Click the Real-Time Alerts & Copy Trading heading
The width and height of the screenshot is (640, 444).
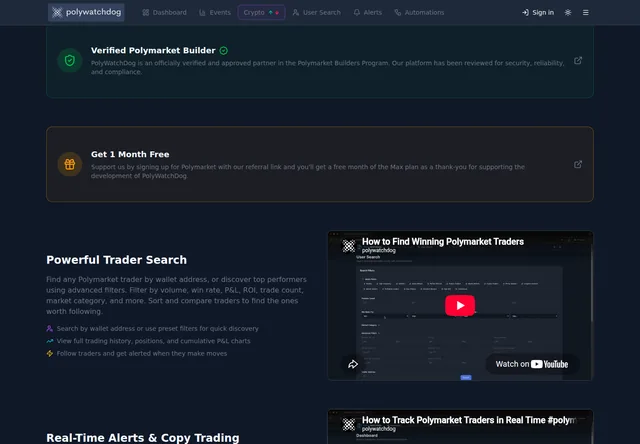(x=143, y=438)
